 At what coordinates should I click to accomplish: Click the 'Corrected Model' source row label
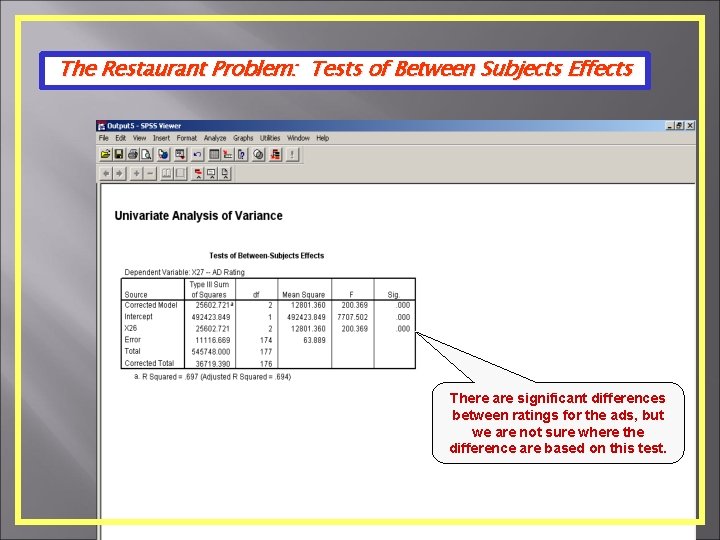[151, 305]
